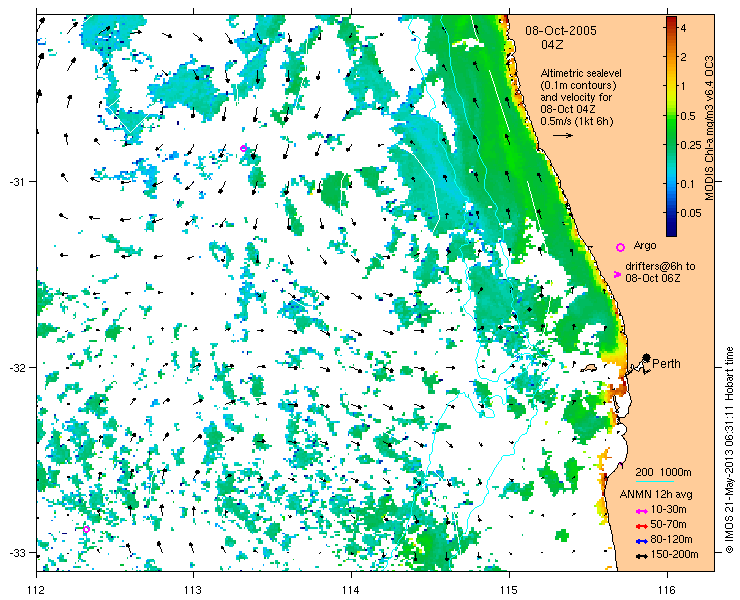The height and width of the screenshot is (600, 740).
Task: Click the longitude axis label '116'
Action: pyautogui.click(x=667, y=590)
